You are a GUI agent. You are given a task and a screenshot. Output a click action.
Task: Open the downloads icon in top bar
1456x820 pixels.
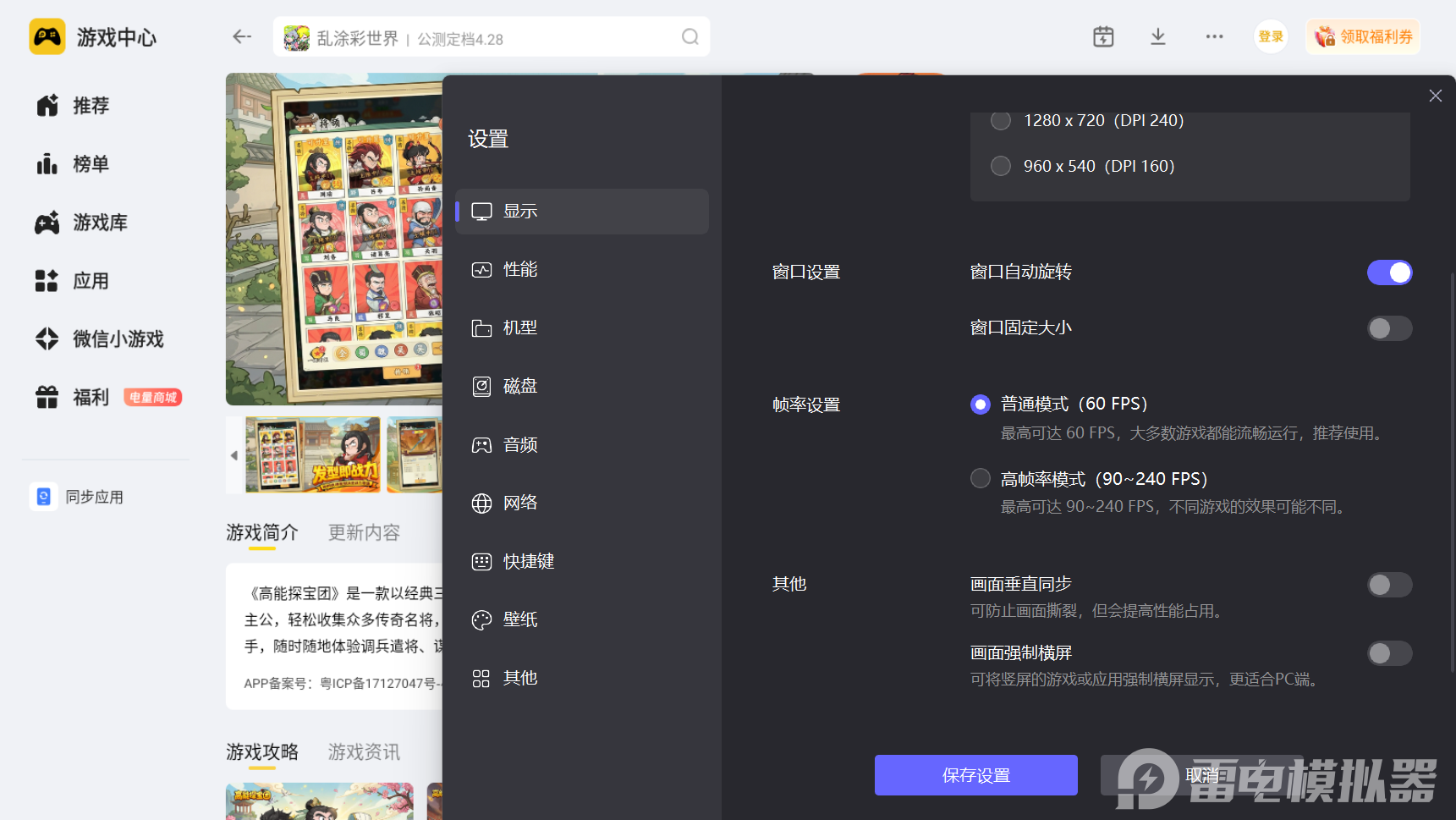pos(1158,36)
